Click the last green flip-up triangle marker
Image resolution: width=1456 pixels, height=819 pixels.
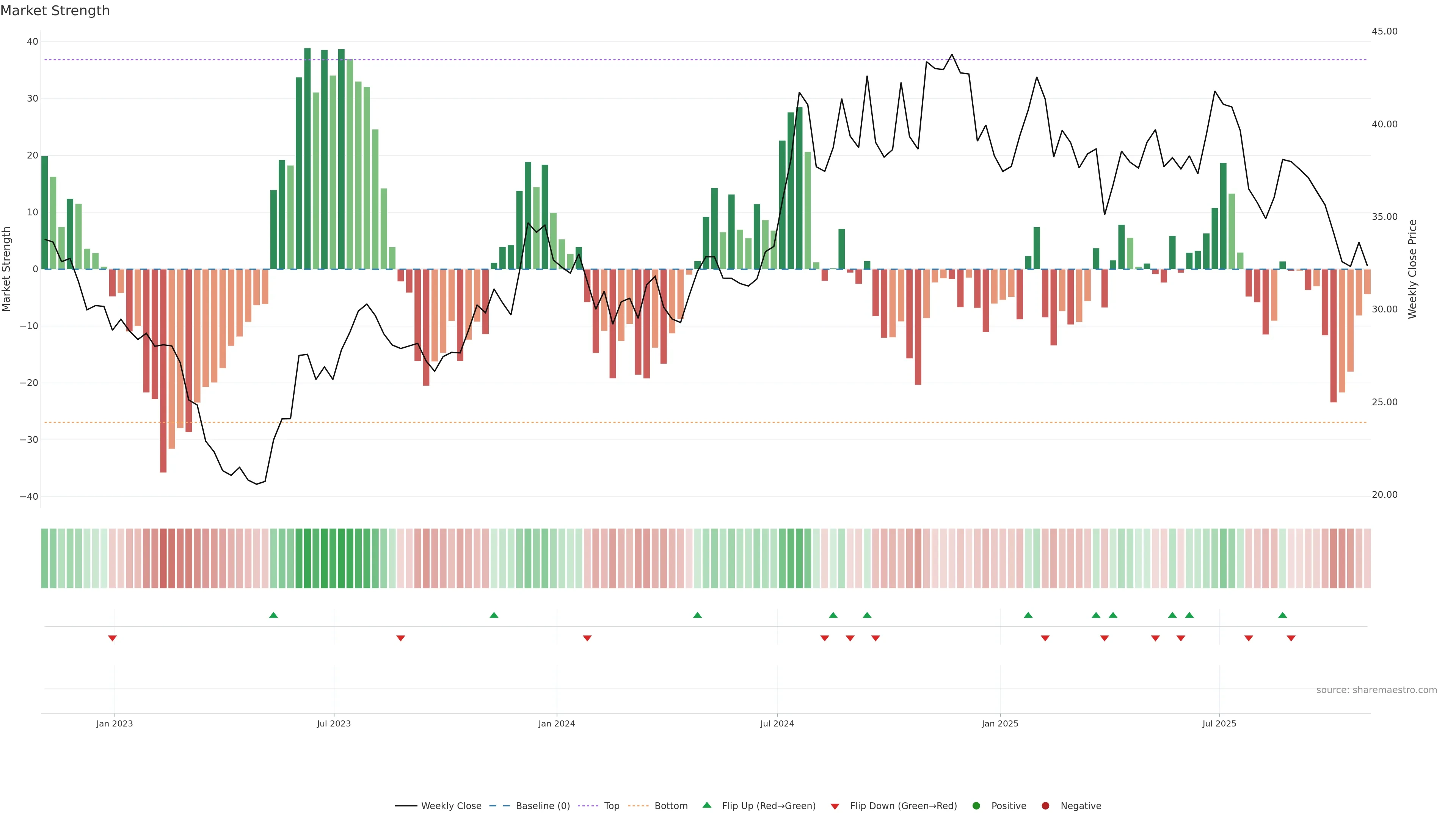pos(1282,615)
